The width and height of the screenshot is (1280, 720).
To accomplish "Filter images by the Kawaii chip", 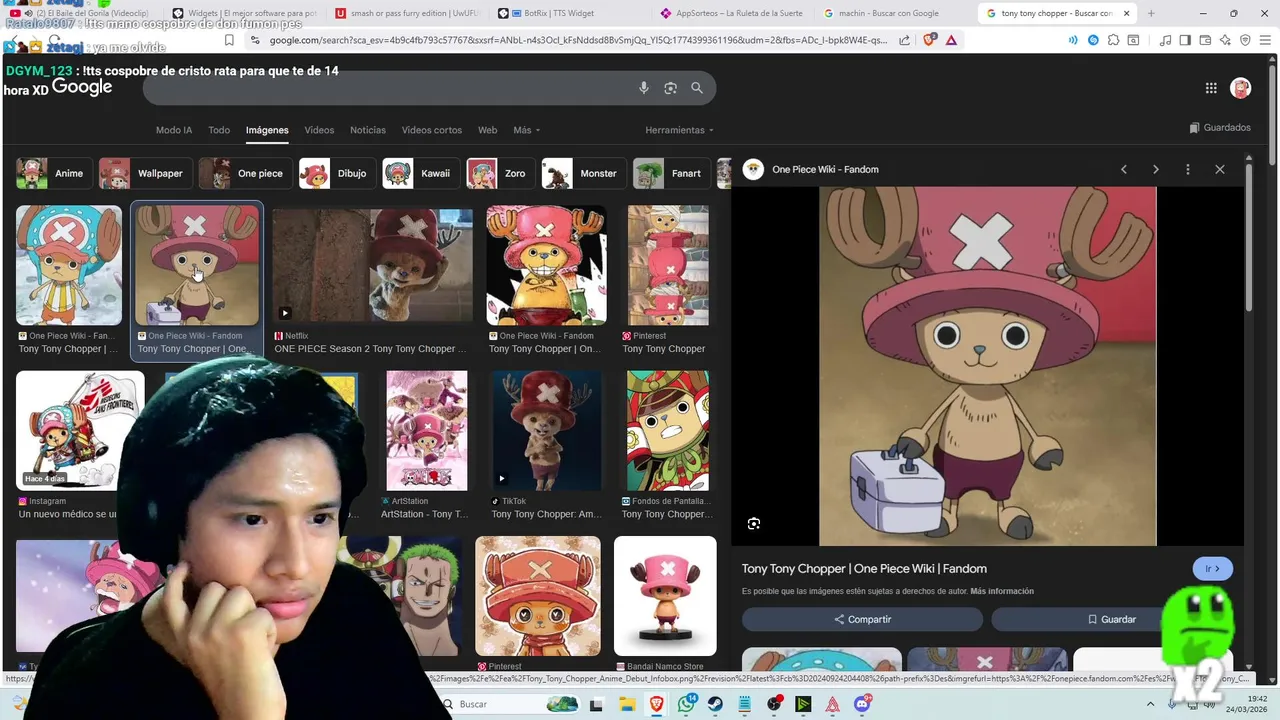I will point(421,173).
